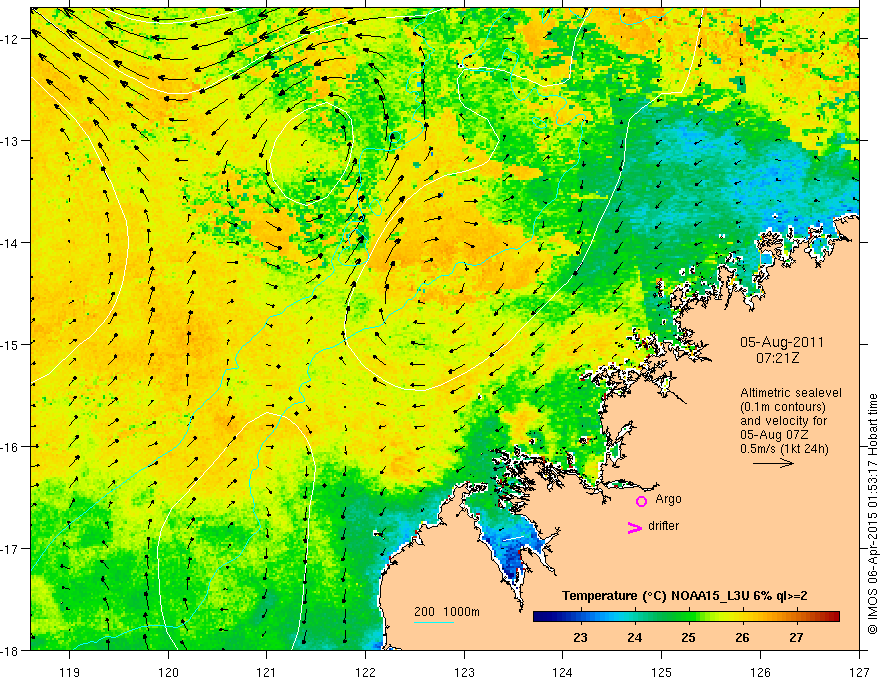Click longitude axis label '122'

tap(365, 672)
